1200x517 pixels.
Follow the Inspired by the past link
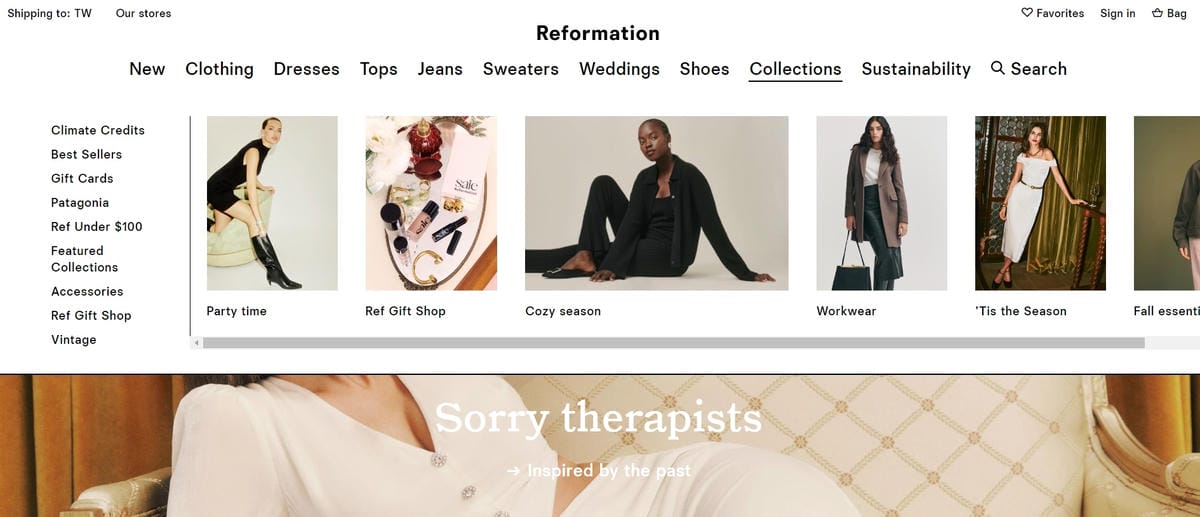[x=598, y=470]
